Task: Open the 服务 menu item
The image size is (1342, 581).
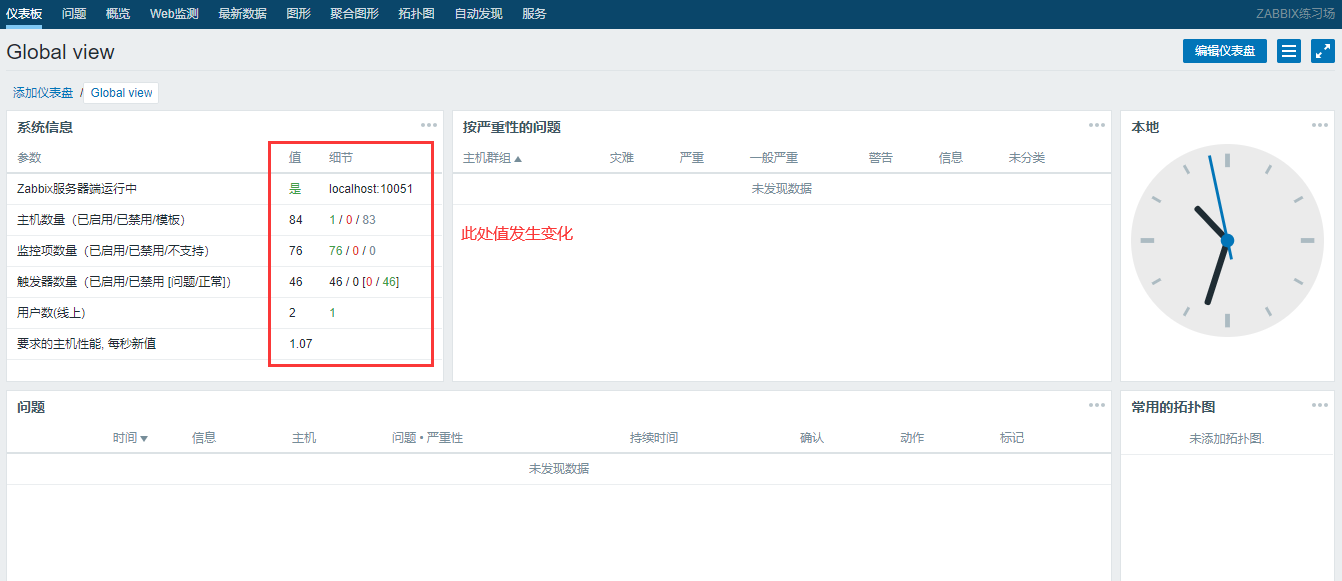Action: click(534, 14)
